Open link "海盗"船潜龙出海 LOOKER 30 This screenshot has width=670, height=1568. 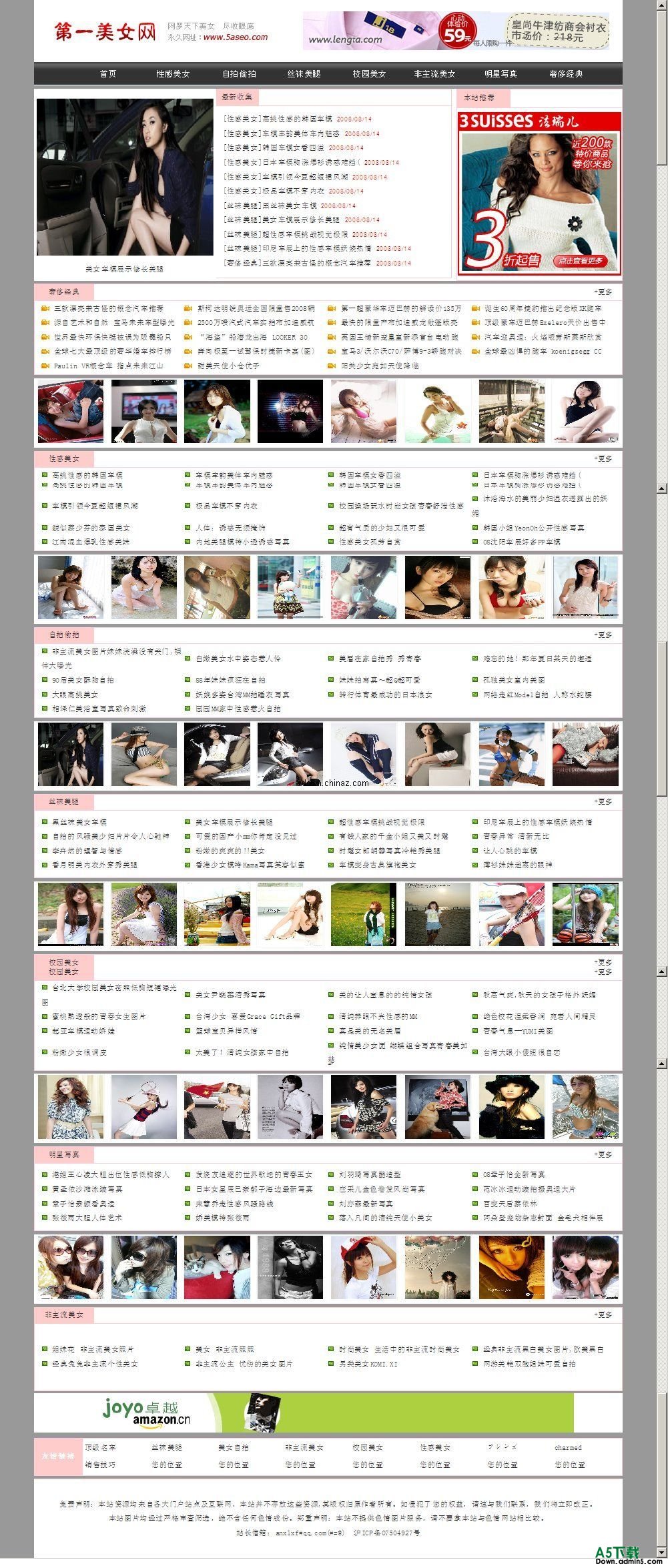(x=253, y=338)
